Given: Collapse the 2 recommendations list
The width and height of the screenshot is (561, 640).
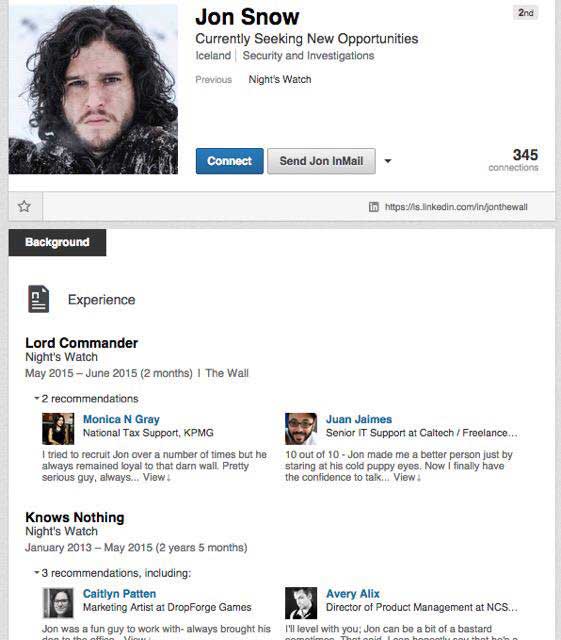Looking at the screenshot, I should [86, 398].
